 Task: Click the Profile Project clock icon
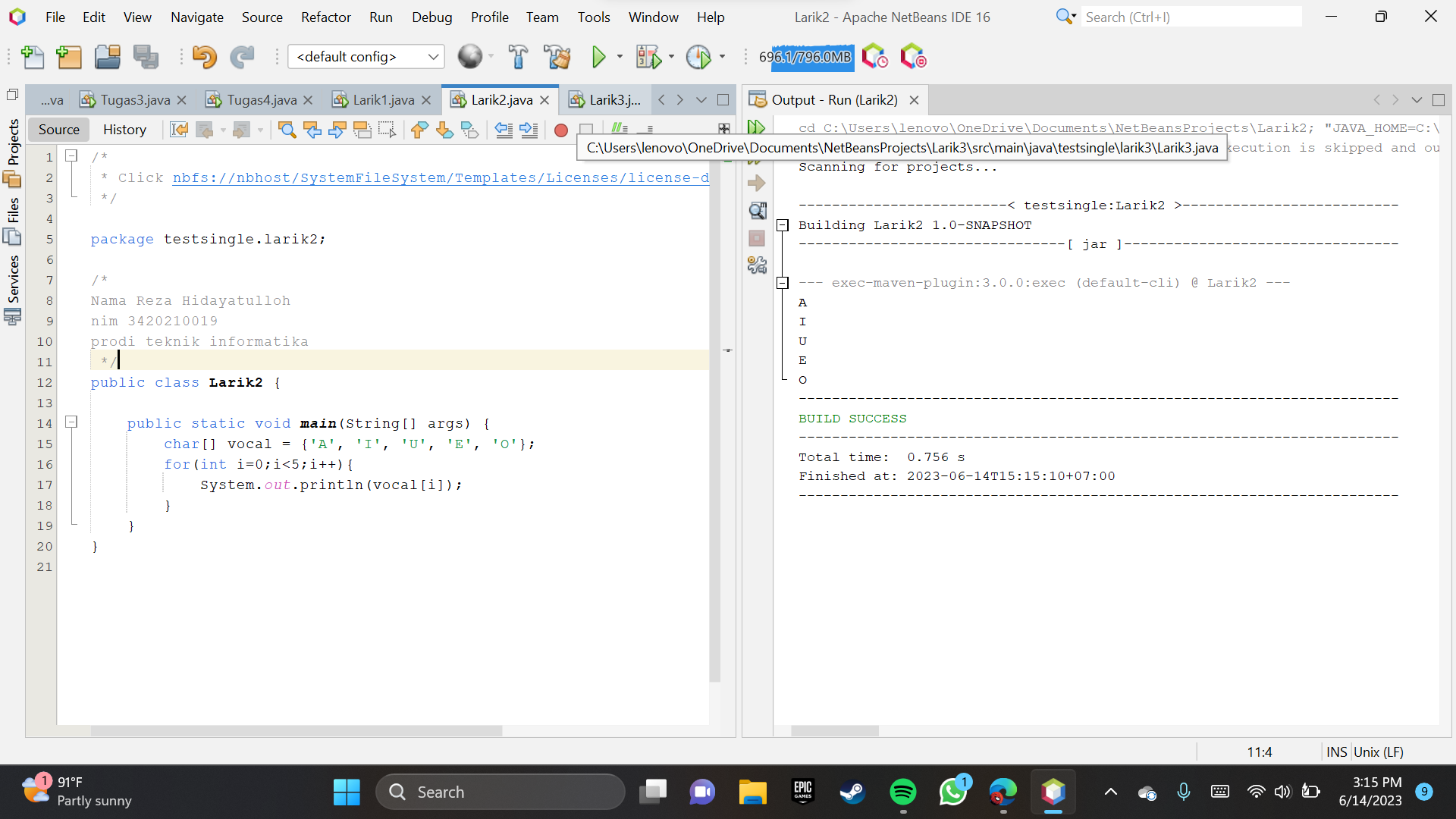[x=698, y=57]
